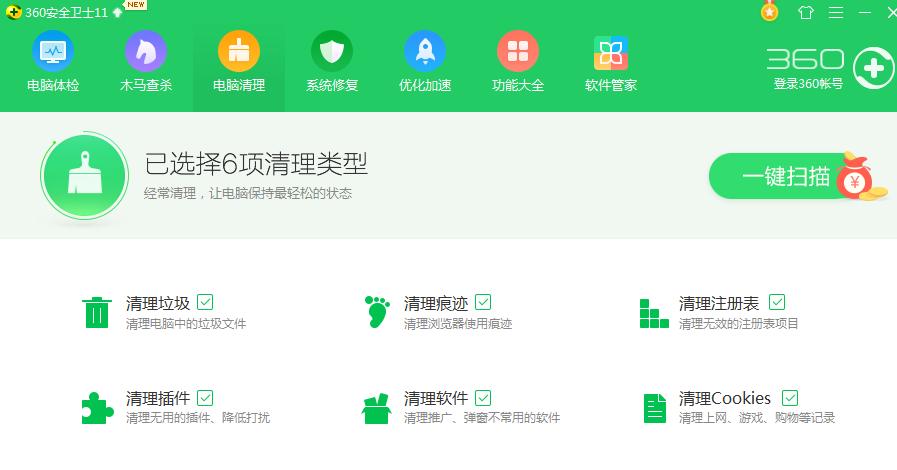Uncheck the 清理插件 checkbox
The image size is (897, 470).
[x=205, y=397]
